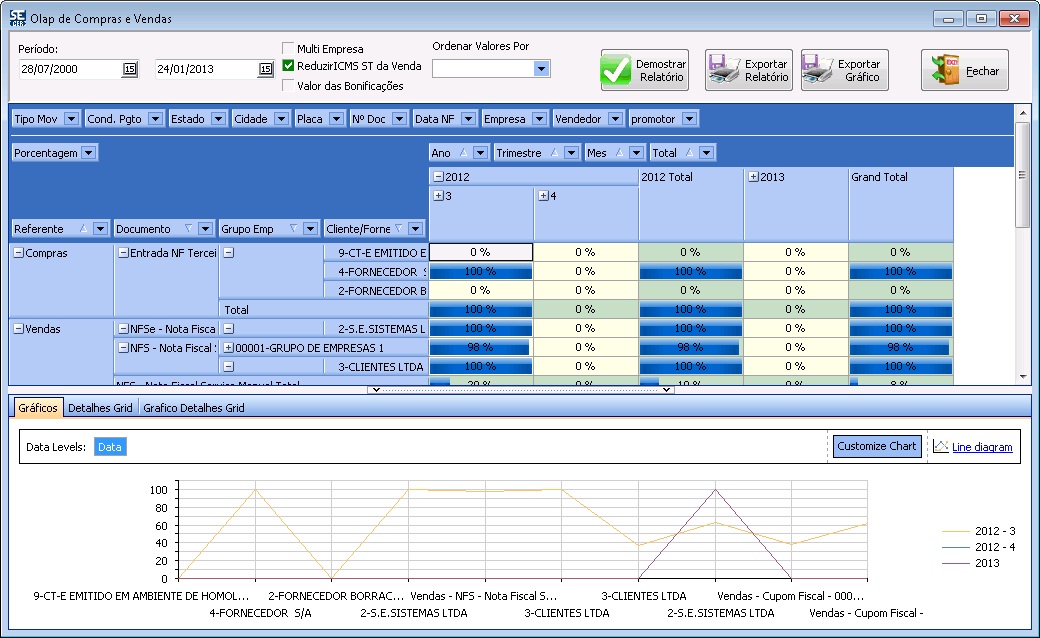1040x638 pixels.
Task: Click the Exportar Gráfico printer icon
Action: pyautogui.click(x=819, y=71)
